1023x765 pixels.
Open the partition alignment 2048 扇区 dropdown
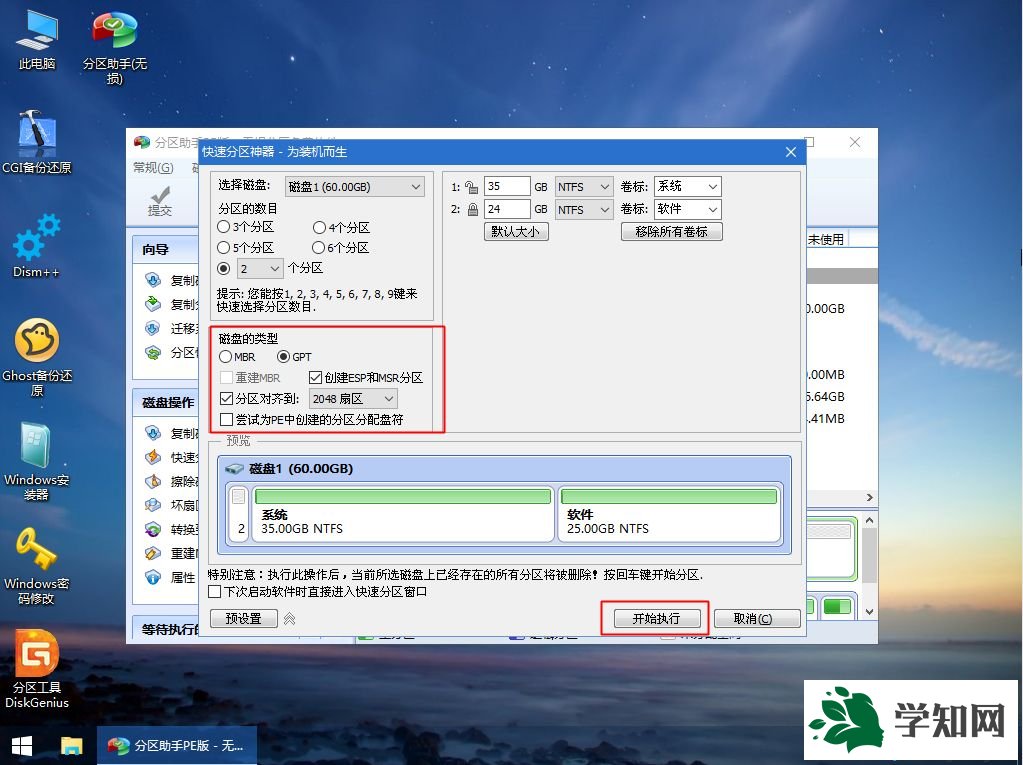tap(353, 398)
